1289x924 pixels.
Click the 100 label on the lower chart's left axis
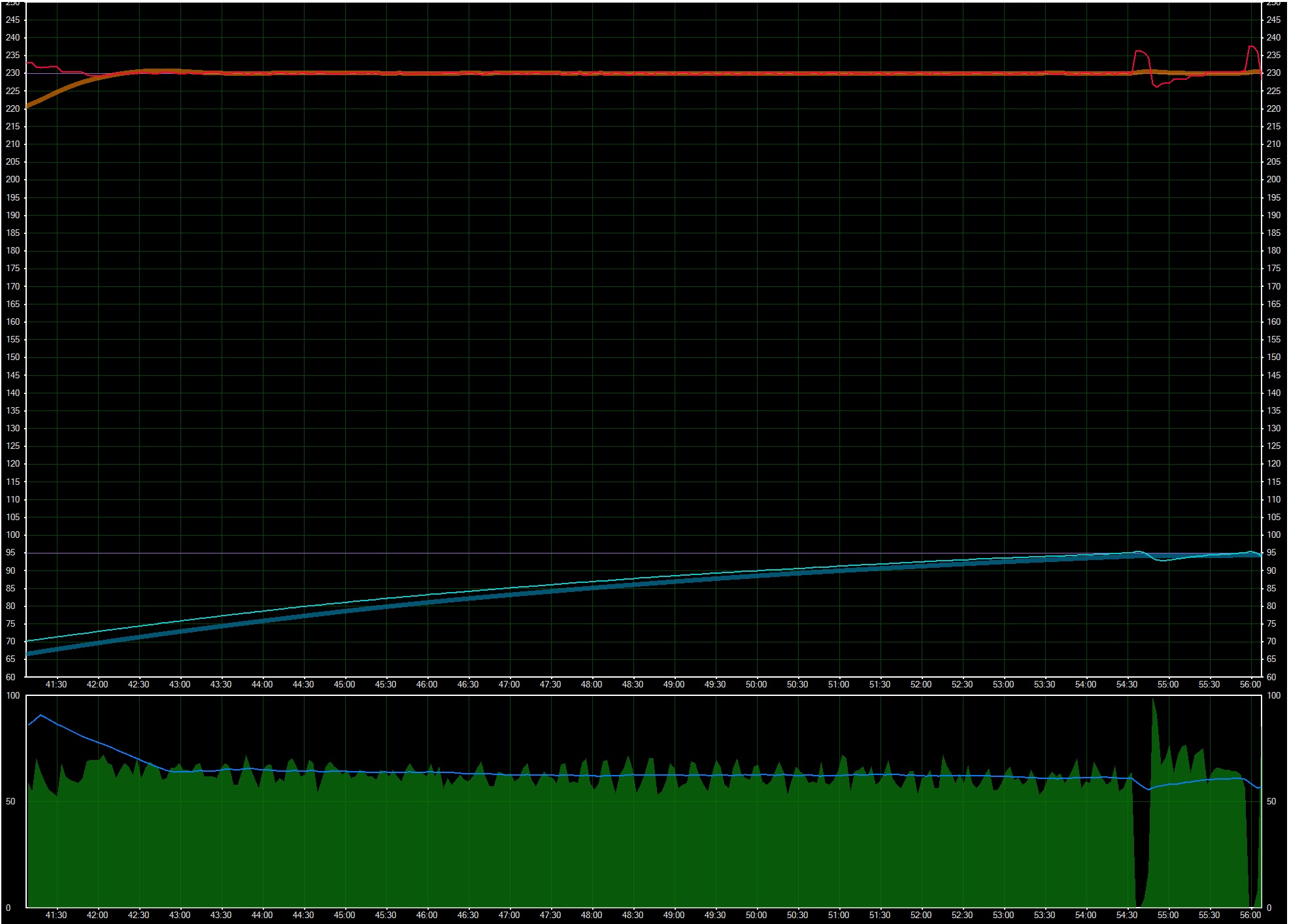coord(12,696)
